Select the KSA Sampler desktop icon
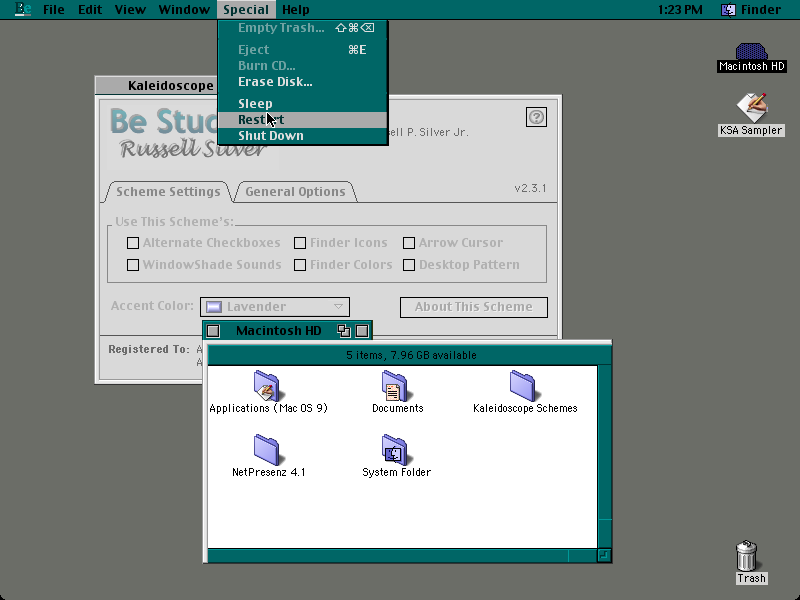The width and height of the screenshot is (800, 600). 751,107
